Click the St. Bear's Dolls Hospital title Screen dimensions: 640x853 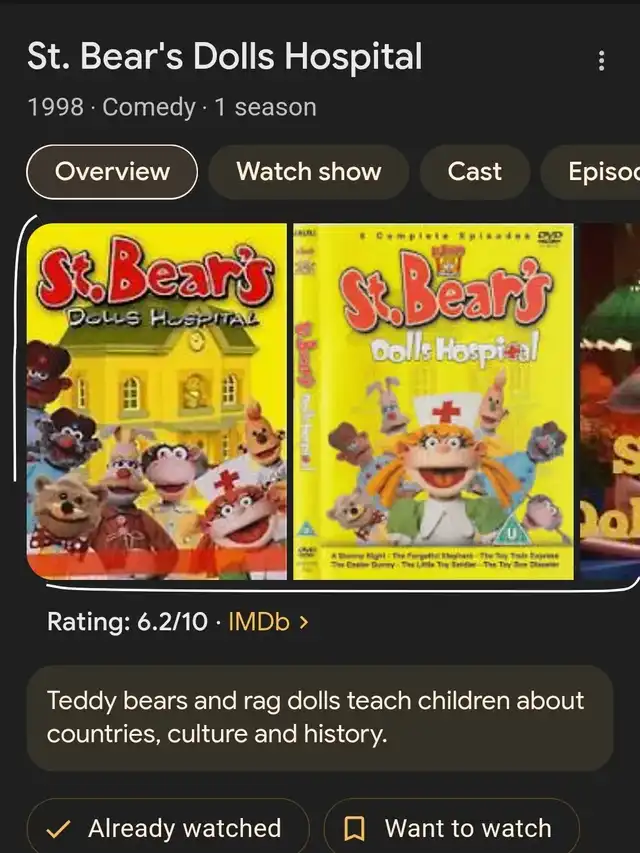pyautogui.click(x=225, y=56)
